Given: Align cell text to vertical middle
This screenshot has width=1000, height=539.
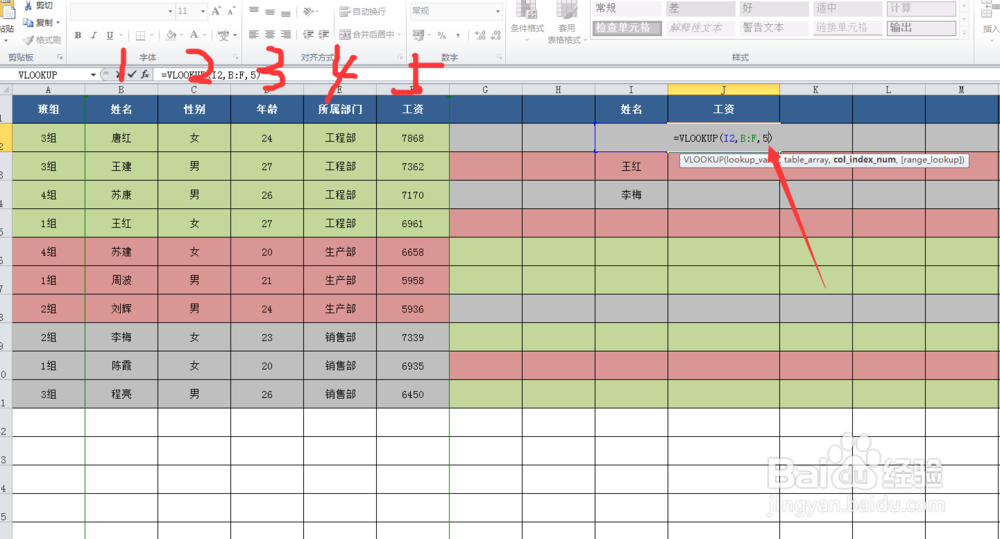Looking at the screenshot, I should click(270, 11).
